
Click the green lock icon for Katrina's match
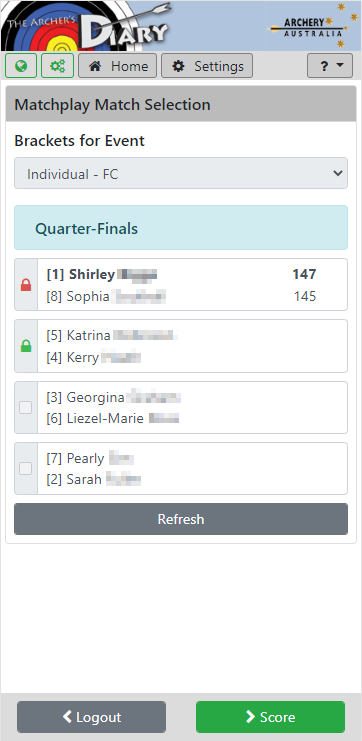(26, 346)
